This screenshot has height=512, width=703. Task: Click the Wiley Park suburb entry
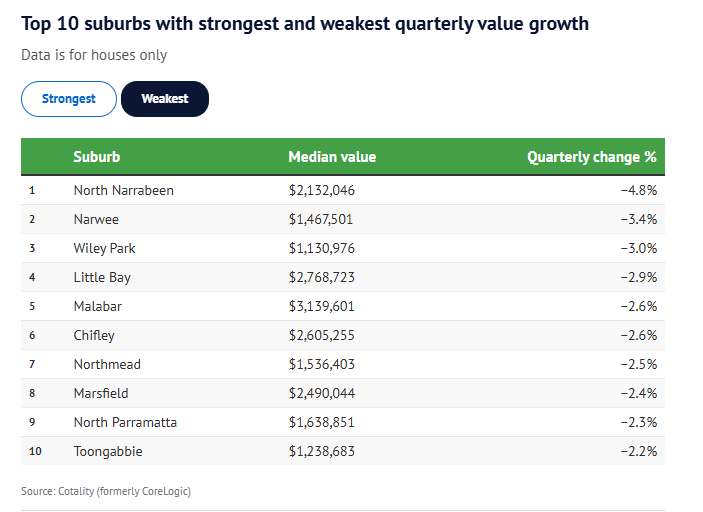(104, 248)
